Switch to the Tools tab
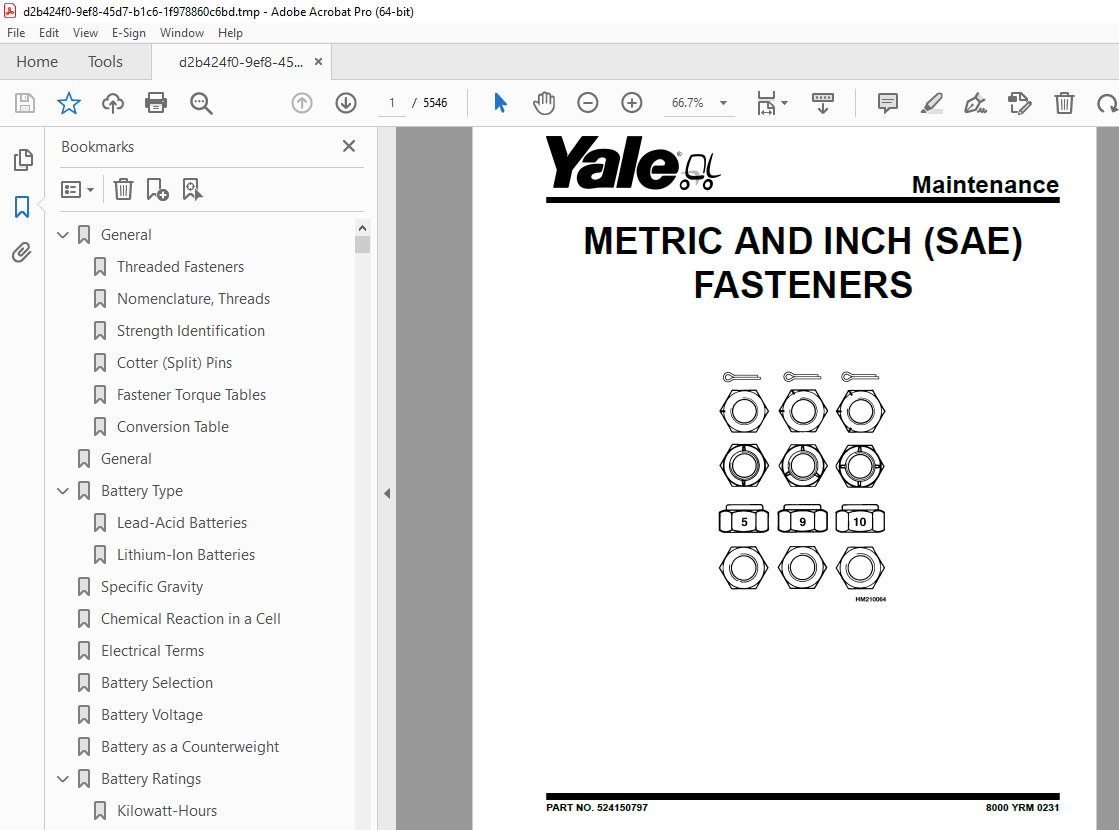The image size is (1119, 830). (105, 62)
